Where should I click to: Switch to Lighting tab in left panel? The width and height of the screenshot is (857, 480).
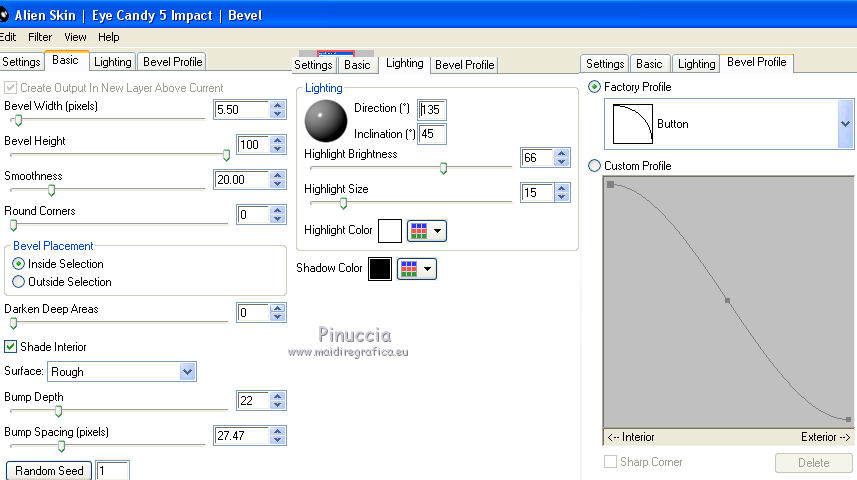point(113,62)
